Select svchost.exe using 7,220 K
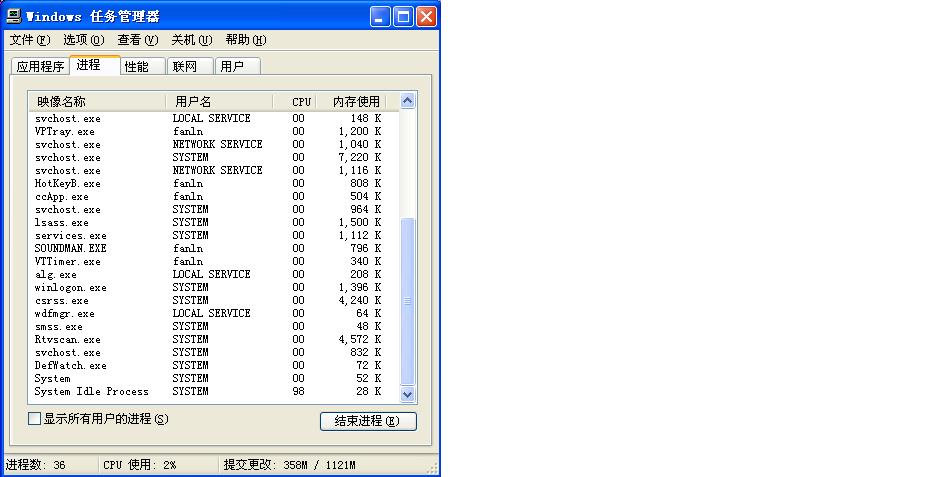Viewport: 936px width, 477px height. pyautogui.click(x=214, y=158)
